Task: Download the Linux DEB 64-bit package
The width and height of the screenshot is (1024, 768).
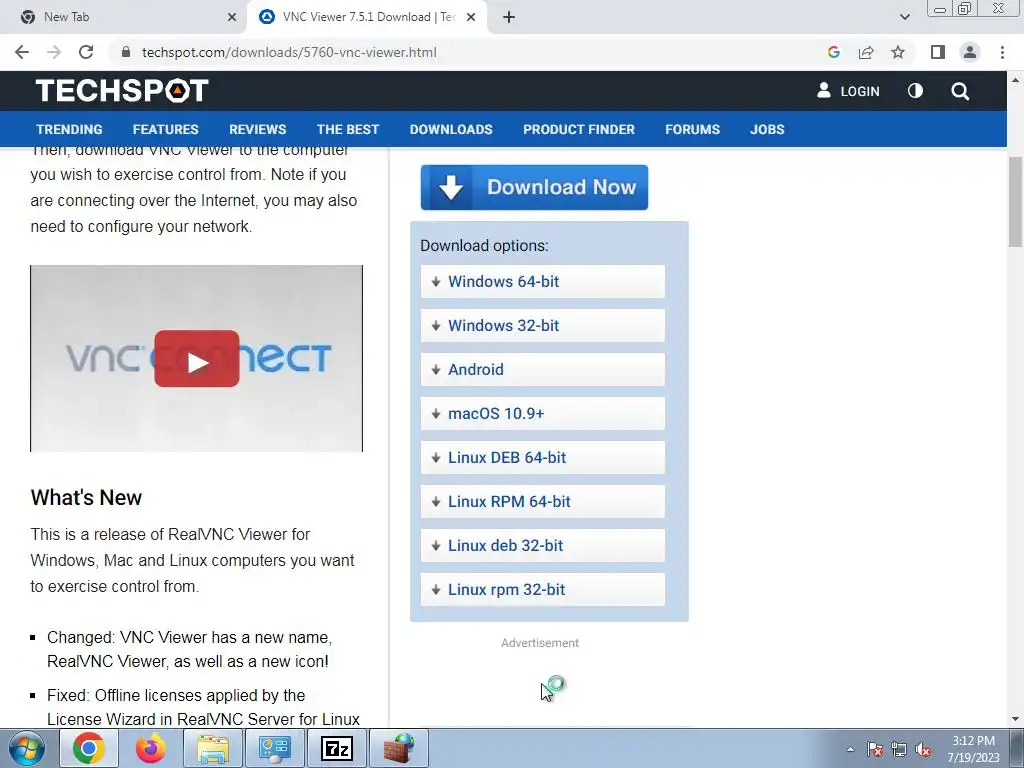Action: (x=543, y=457)
